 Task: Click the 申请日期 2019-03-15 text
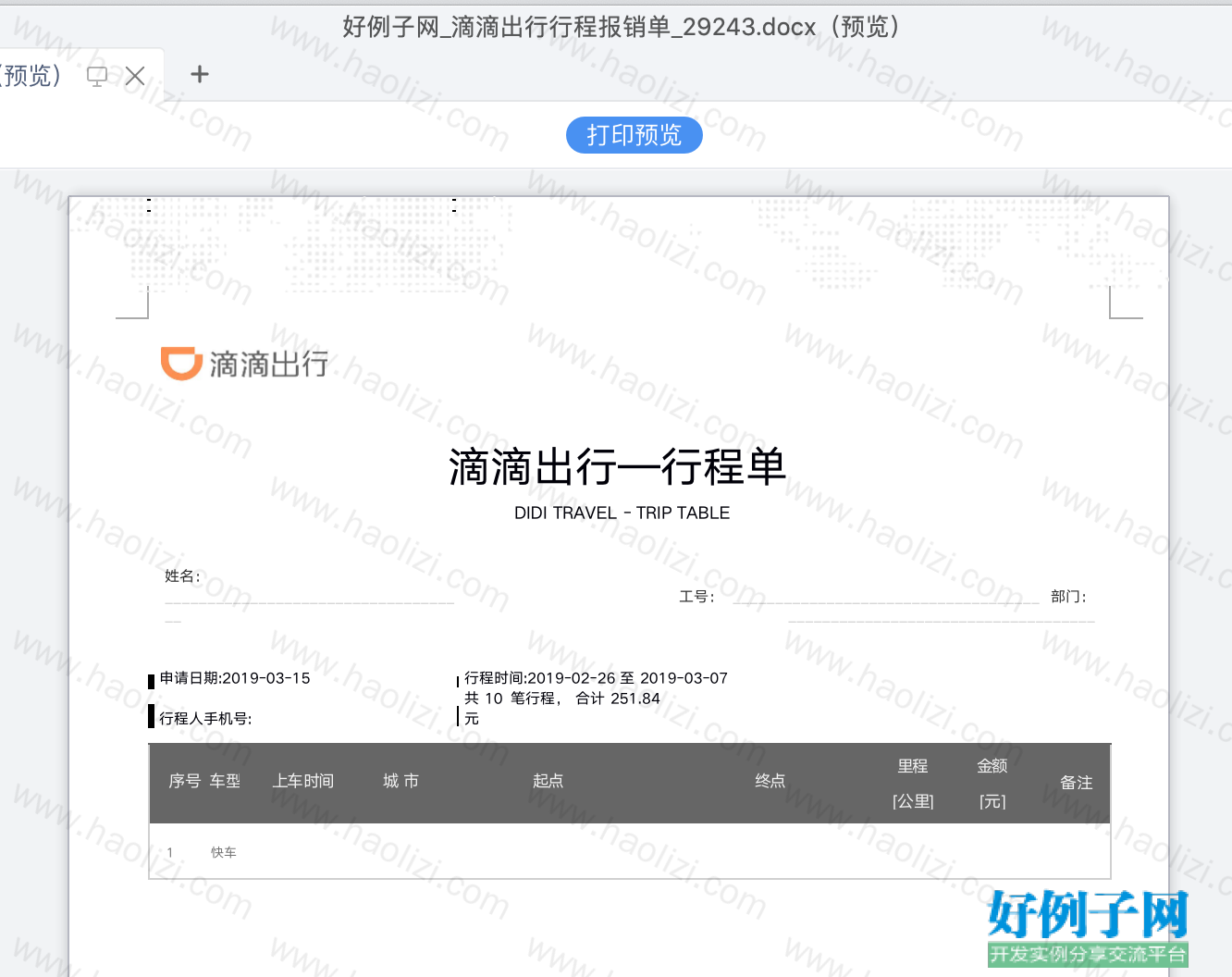pos(235,678)
